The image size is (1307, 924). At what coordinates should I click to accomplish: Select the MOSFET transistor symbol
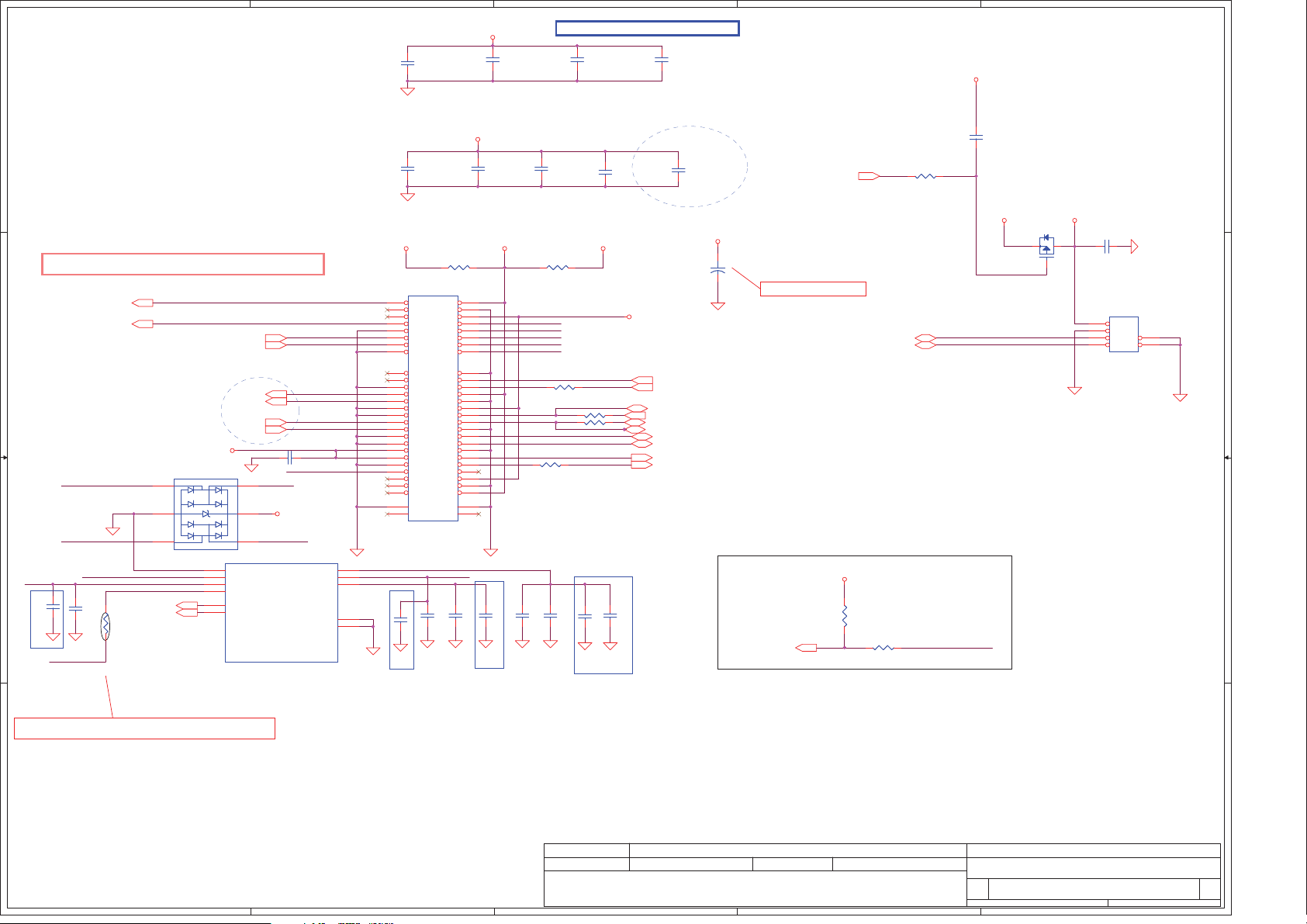1046,246
